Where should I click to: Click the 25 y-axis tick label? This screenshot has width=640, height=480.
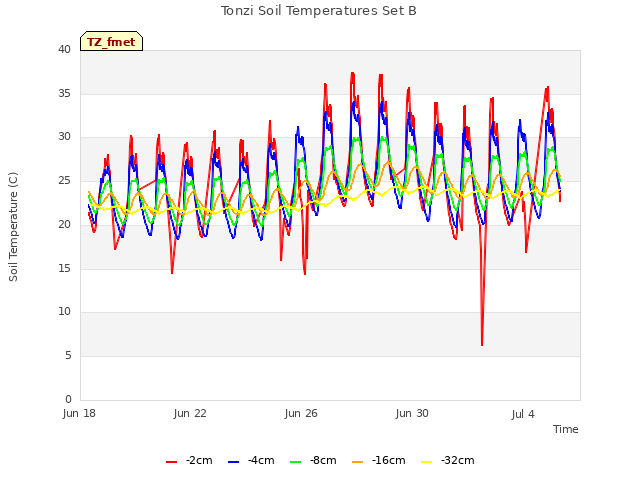click(64, 180)
